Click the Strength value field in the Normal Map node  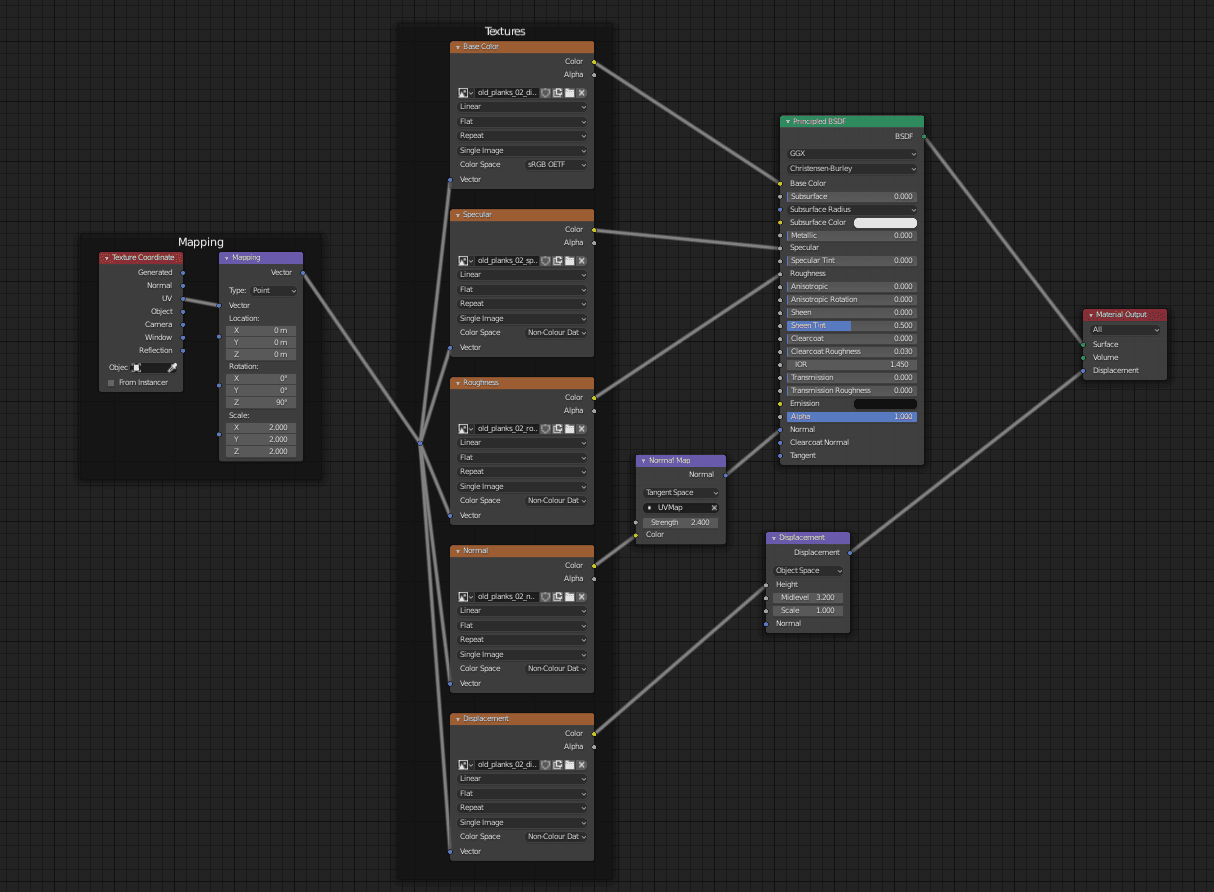[x=681, y=522]
